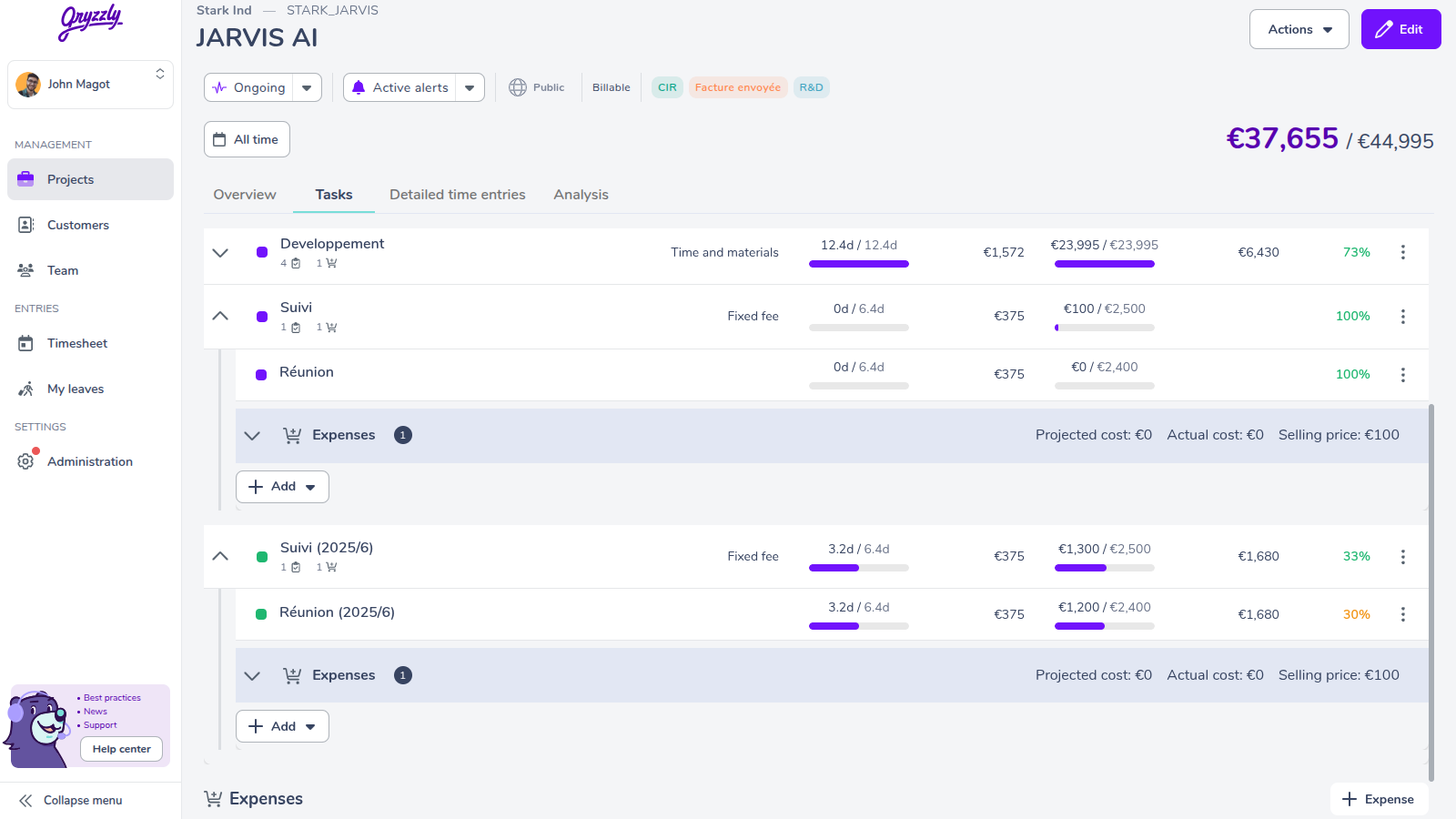This screenshot has width=1456, height=819.
Task: Click the Grizzly bear mascot image
Action: (36, 728)
